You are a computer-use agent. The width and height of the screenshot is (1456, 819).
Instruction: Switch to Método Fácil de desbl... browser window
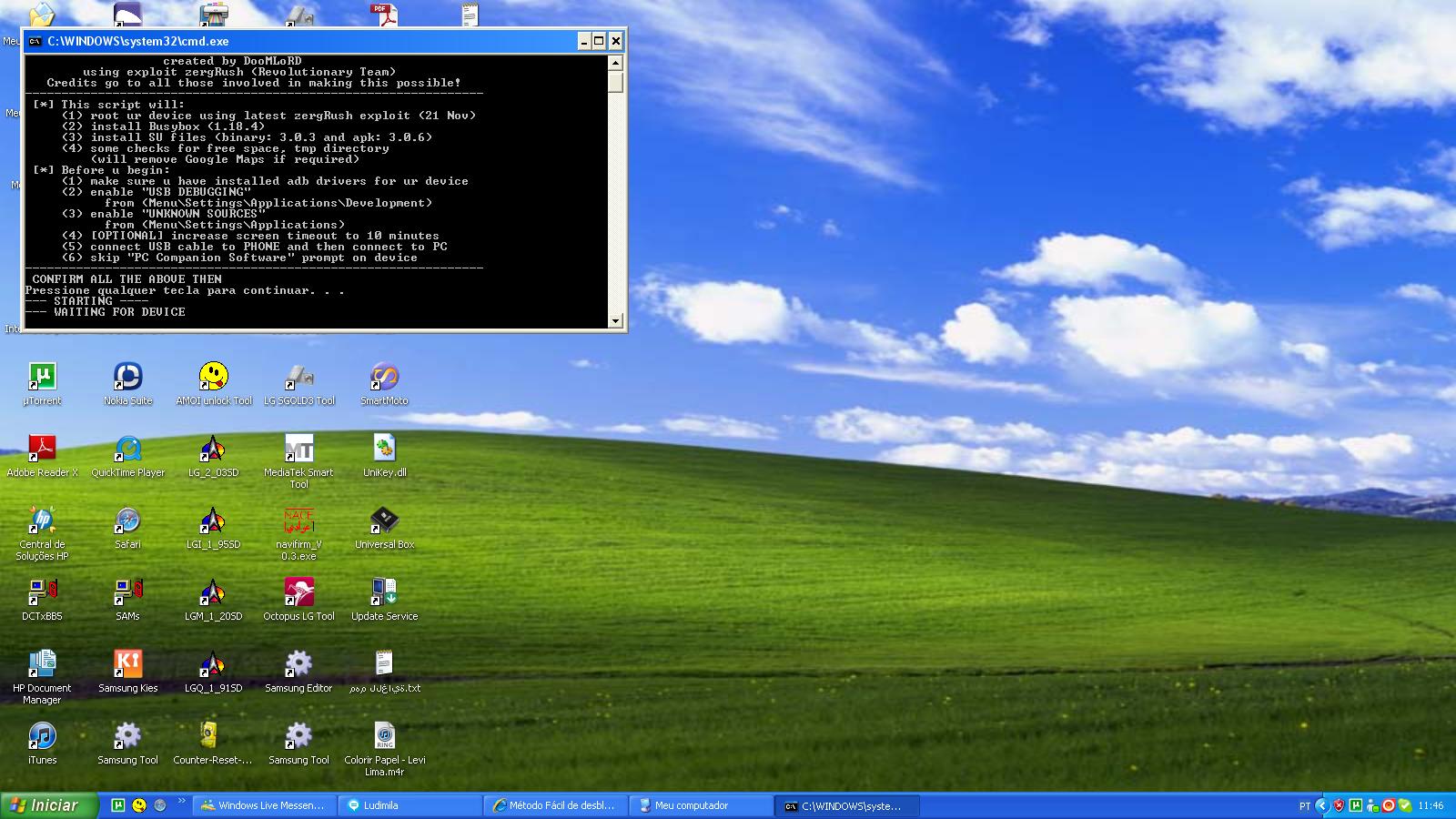(x=556, y=805)
